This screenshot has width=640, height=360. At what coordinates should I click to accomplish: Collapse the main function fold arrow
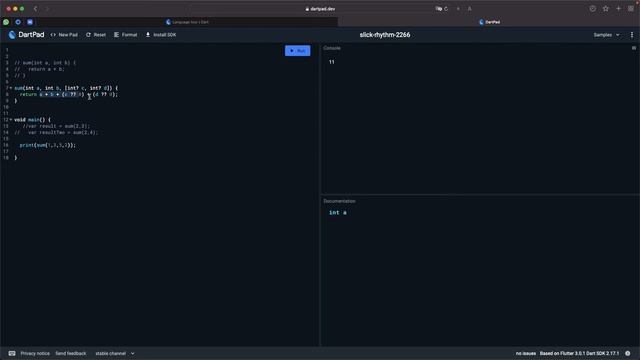pyautogui.click(x=11, y=120)
